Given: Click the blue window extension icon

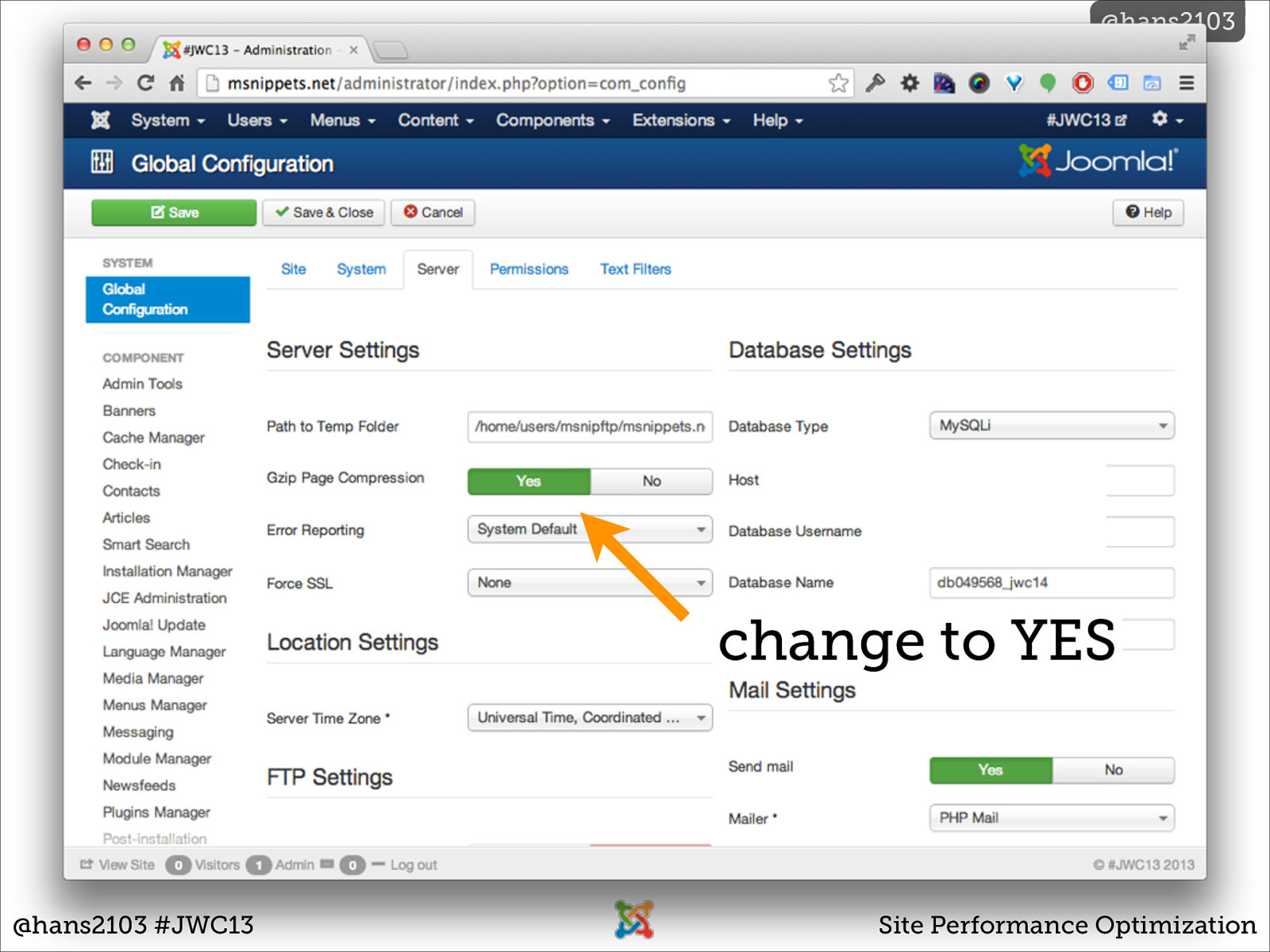Looking at the screenshot, I should (1118, 83).
